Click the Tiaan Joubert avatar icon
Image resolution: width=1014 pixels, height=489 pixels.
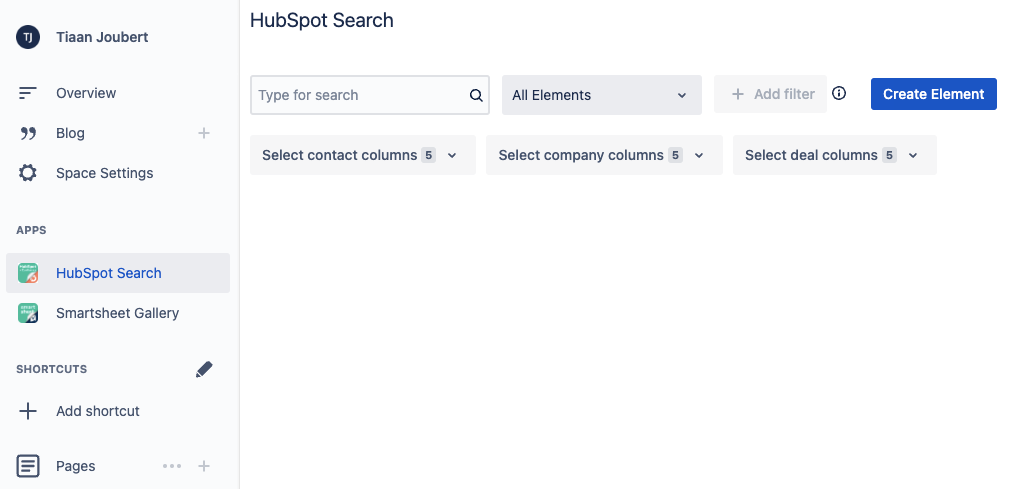click(28, 38)
